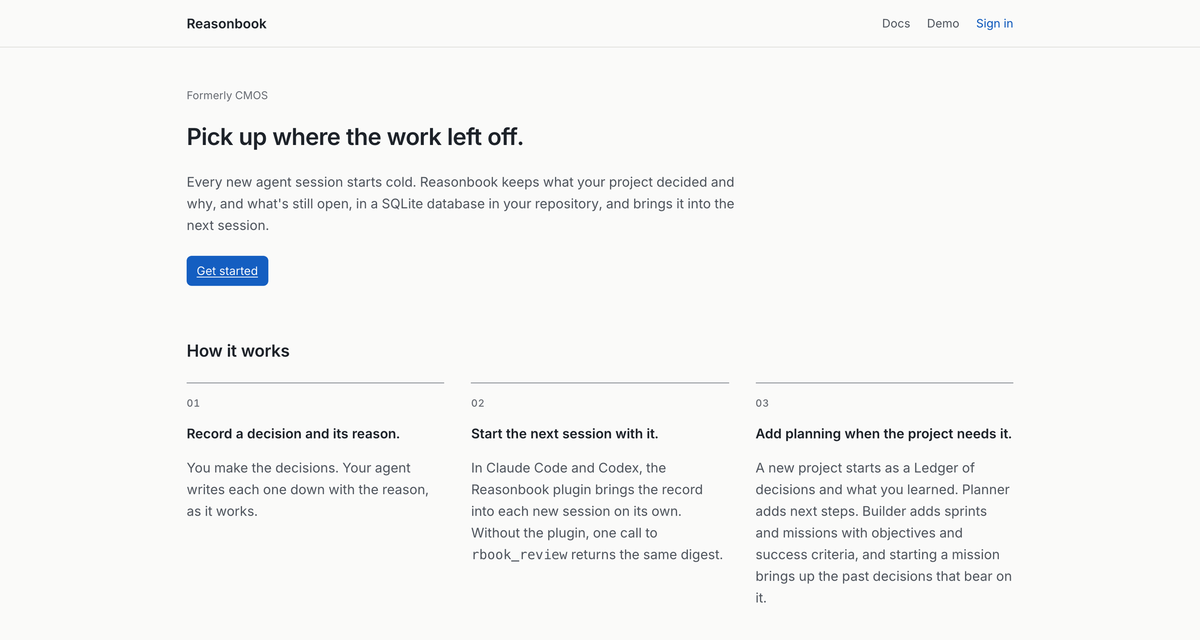
Task: Click heading 'Pick up where the work left off.'
Action: point(355,137)
